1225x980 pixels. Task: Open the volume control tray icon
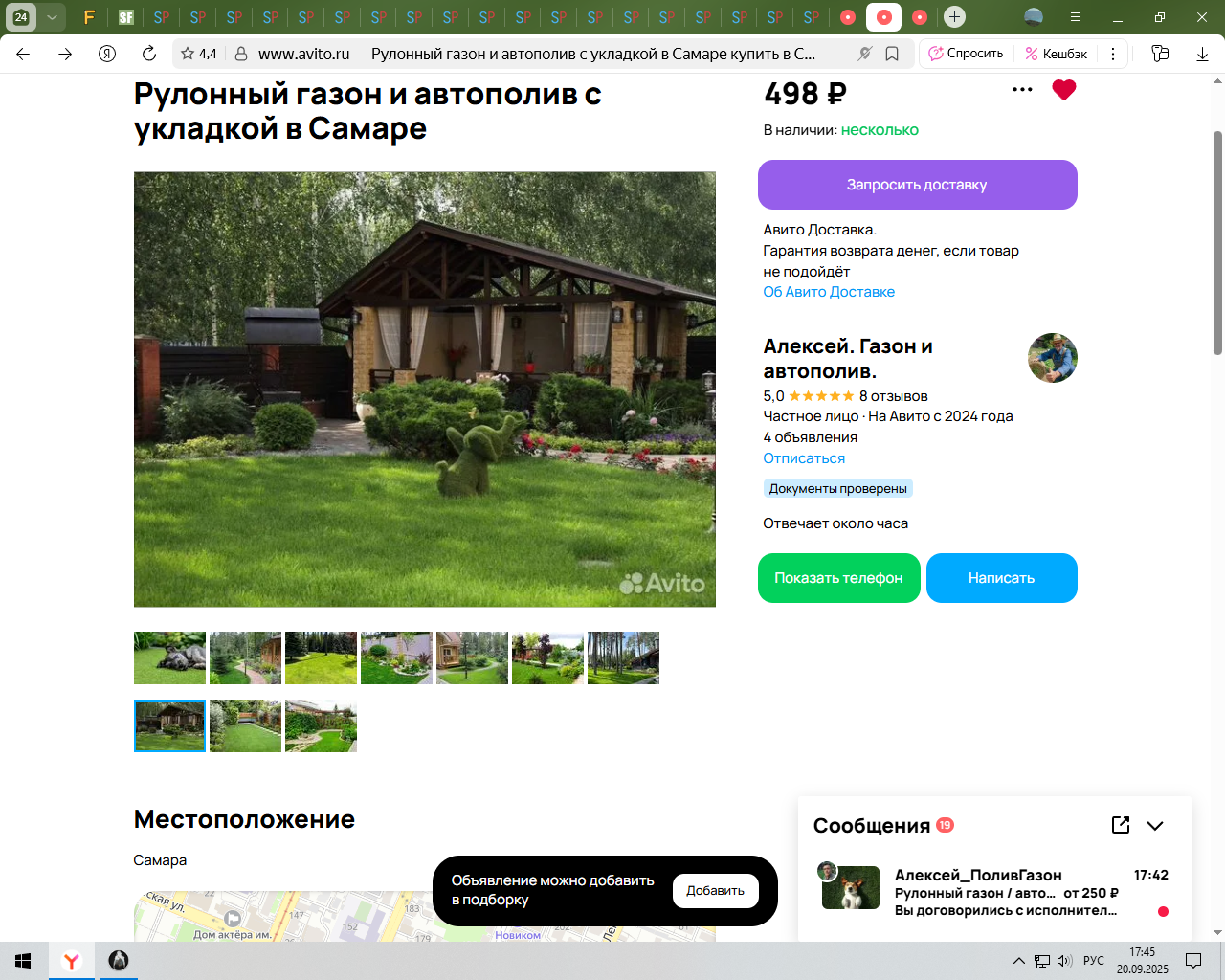coord(1065,961)
